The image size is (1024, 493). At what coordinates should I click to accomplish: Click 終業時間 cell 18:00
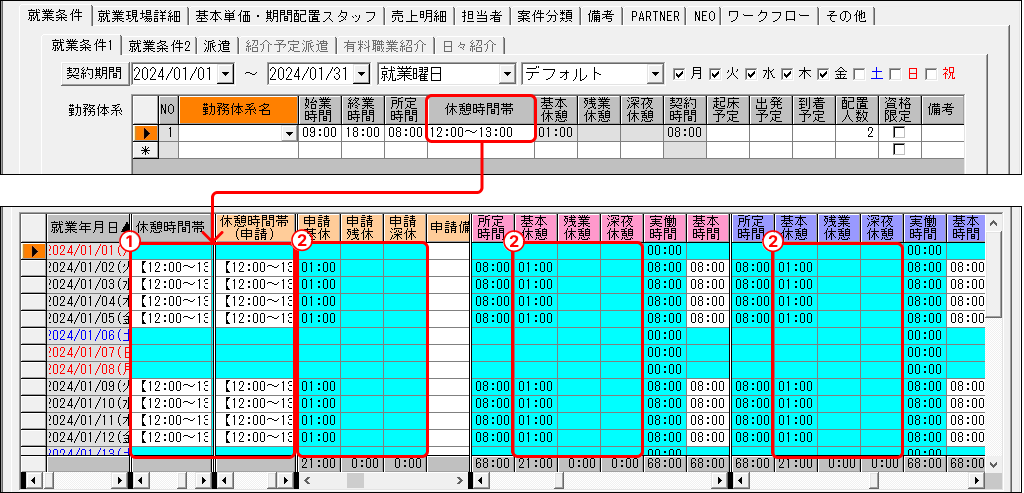362,133
